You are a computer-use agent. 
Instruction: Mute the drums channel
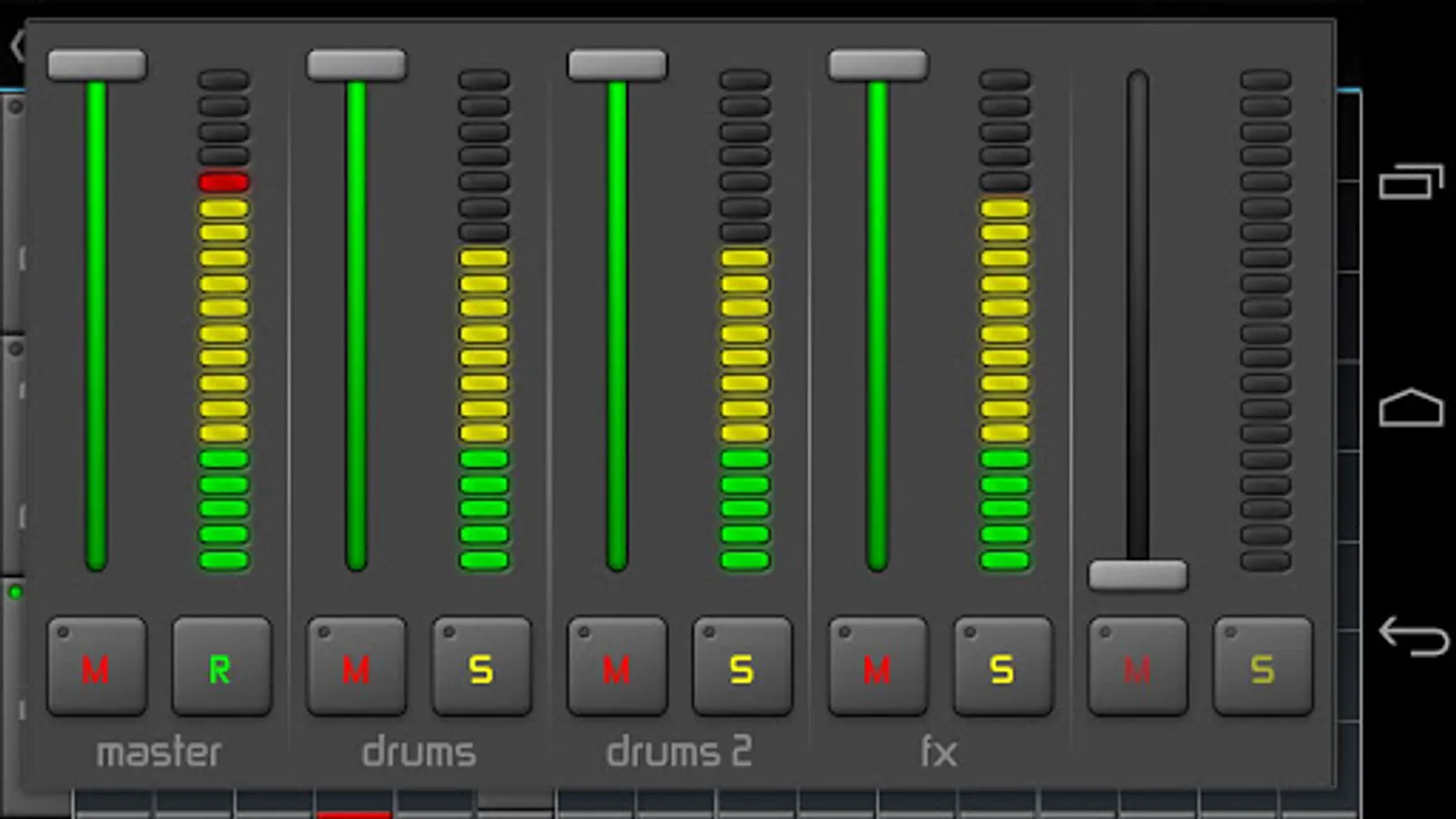(357, 667)
